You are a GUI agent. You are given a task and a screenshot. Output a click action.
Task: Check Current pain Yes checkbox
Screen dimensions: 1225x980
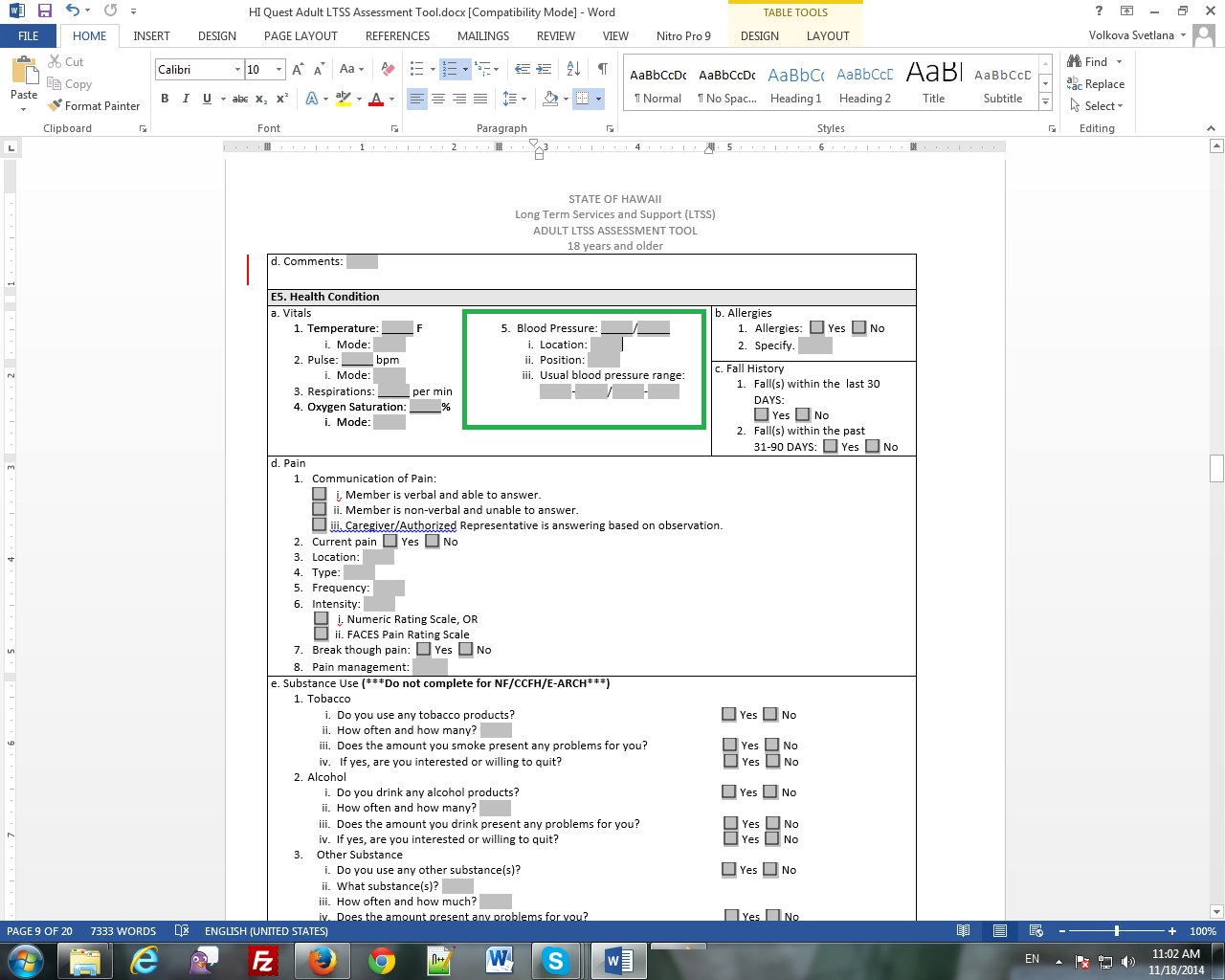pyautogui.click(x=390, y=541)
